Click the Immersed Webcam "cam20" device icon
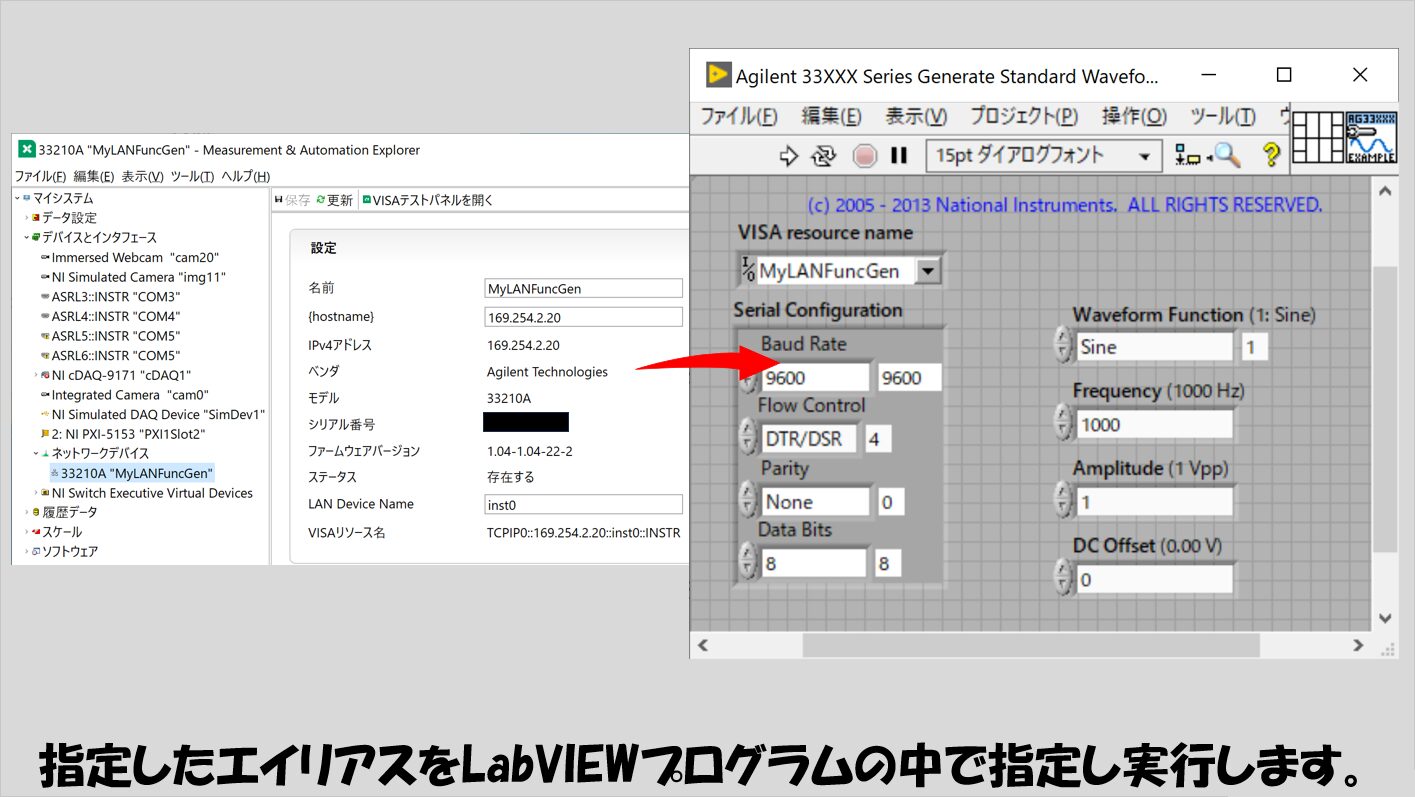This screenshot has width=1415, height=797. pyautogui.click(x=45, y=258)
